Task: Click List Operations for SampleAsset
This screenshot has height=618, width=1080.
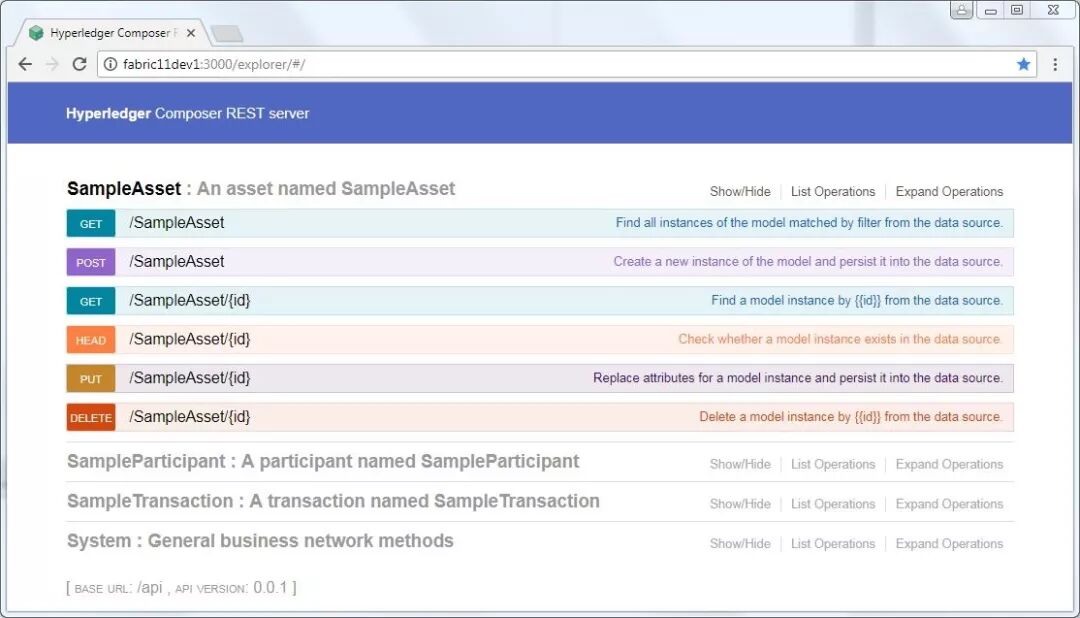Action: (833, 192)
